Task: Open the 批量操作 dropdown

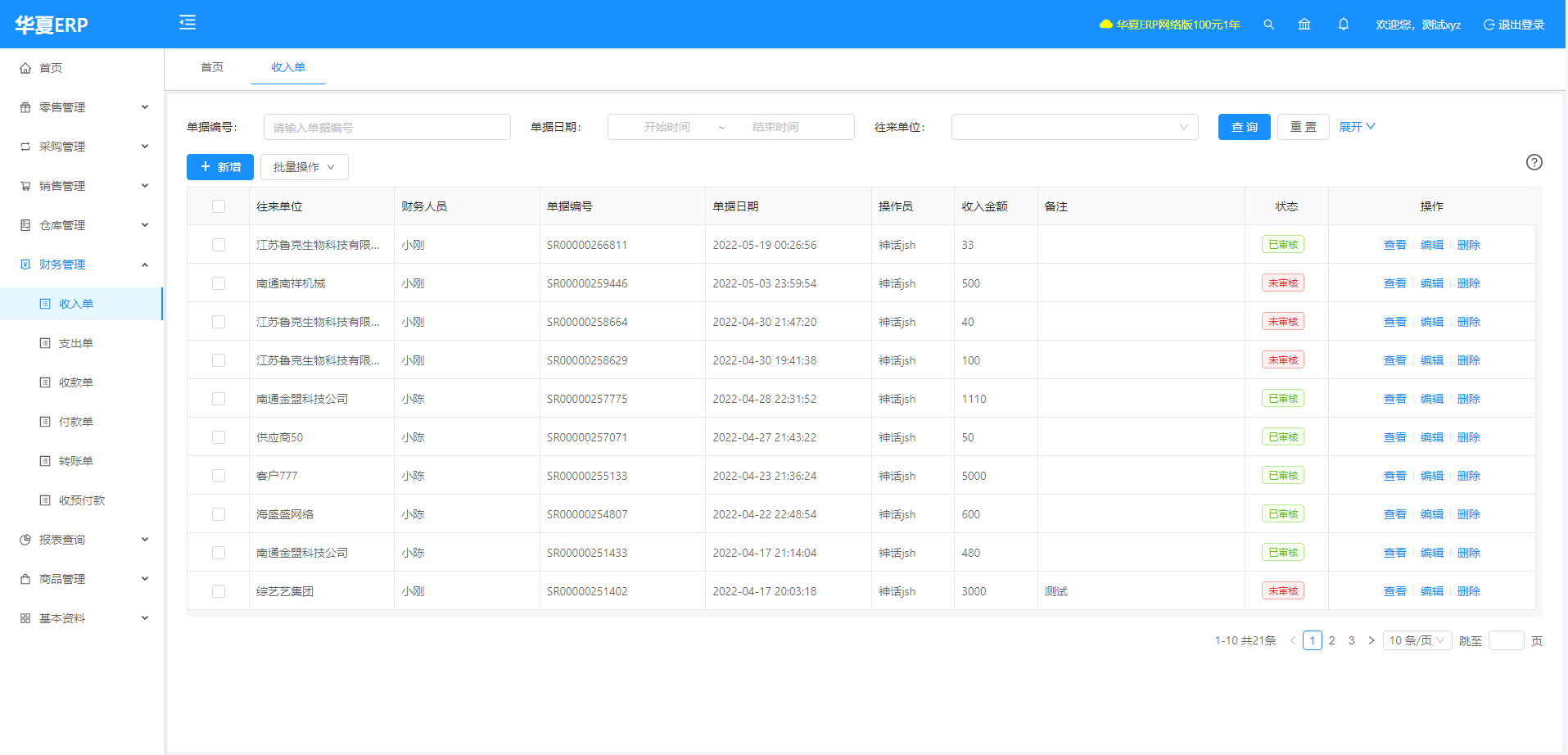Action: tap(305, 167)
